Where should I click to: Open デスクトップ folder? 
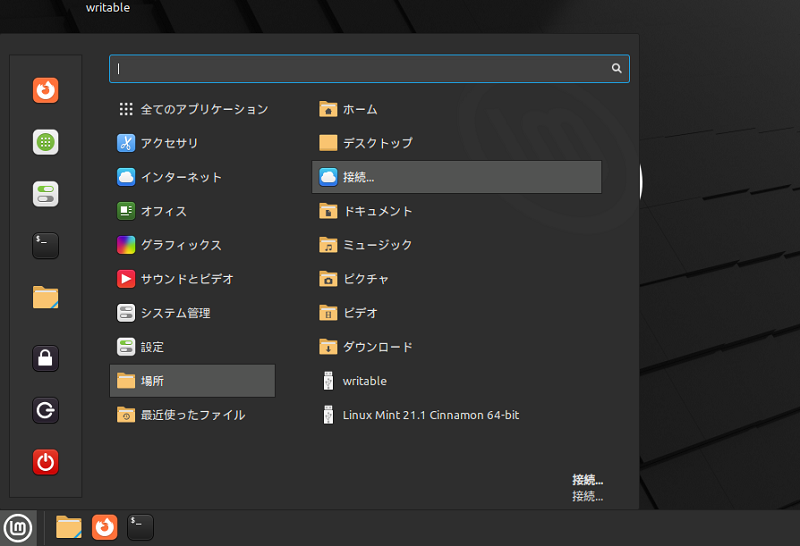click(457, 143)
